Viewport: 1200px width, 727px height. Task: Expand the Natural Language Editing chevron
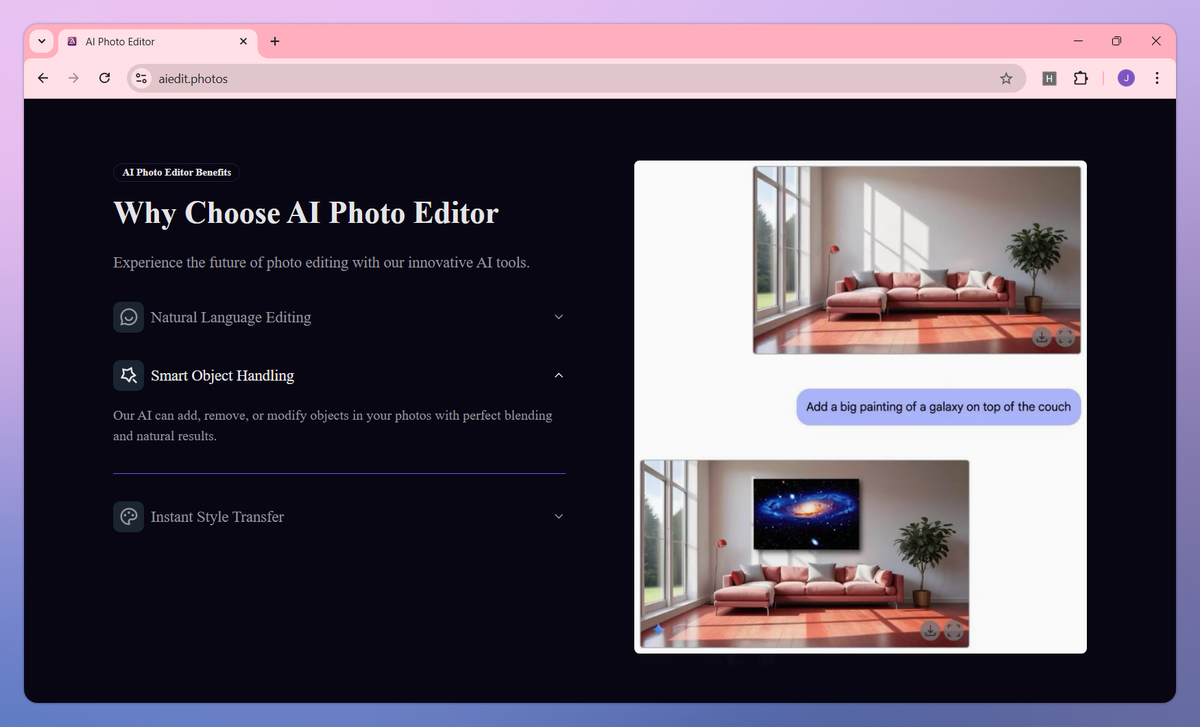click(559, 317)
